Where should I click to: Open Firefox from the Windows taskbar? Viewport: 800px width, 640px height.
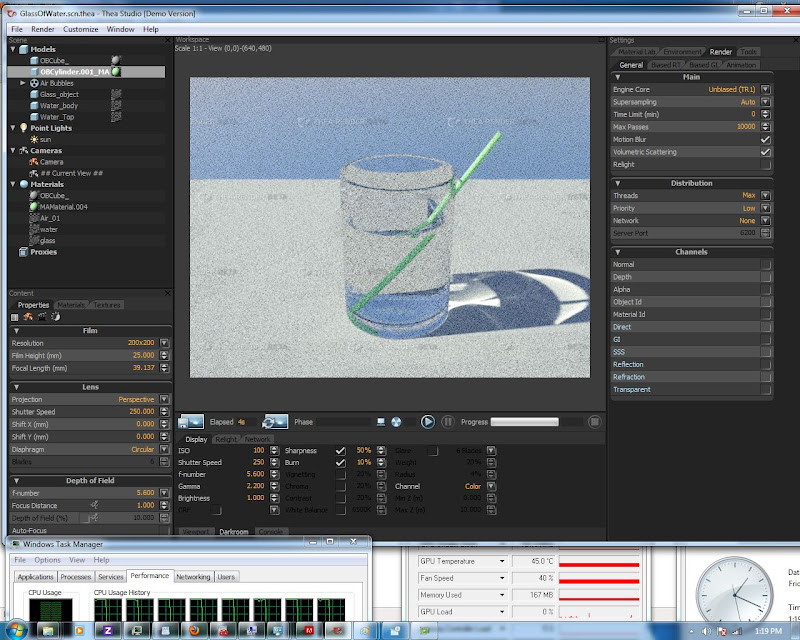coord(196,630)
